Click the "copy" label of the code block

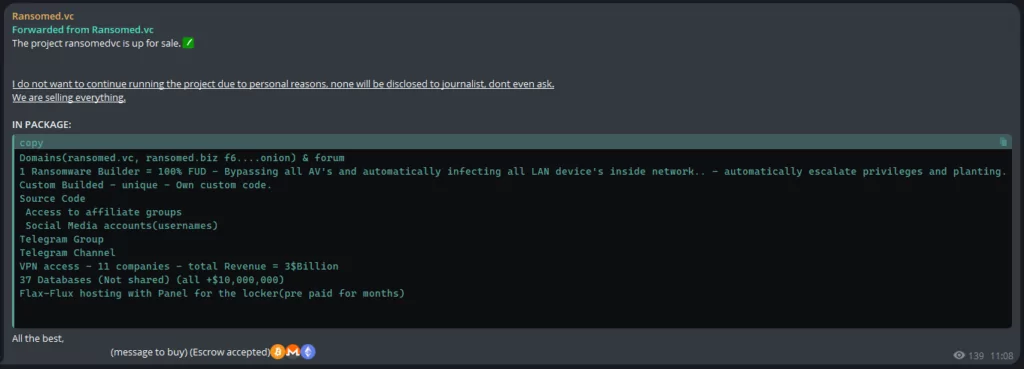coord(31,142)
